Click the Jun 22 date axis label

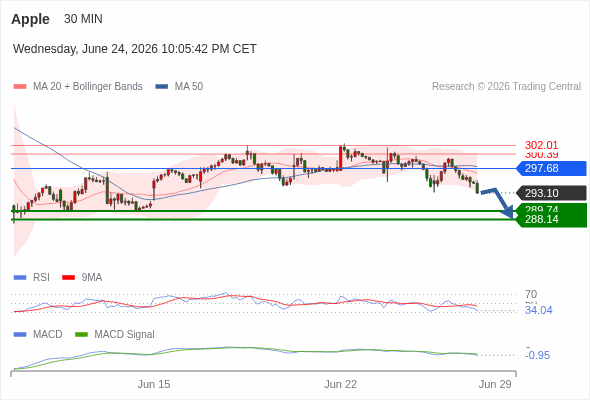pyautogui.click(x=341, y=384)
